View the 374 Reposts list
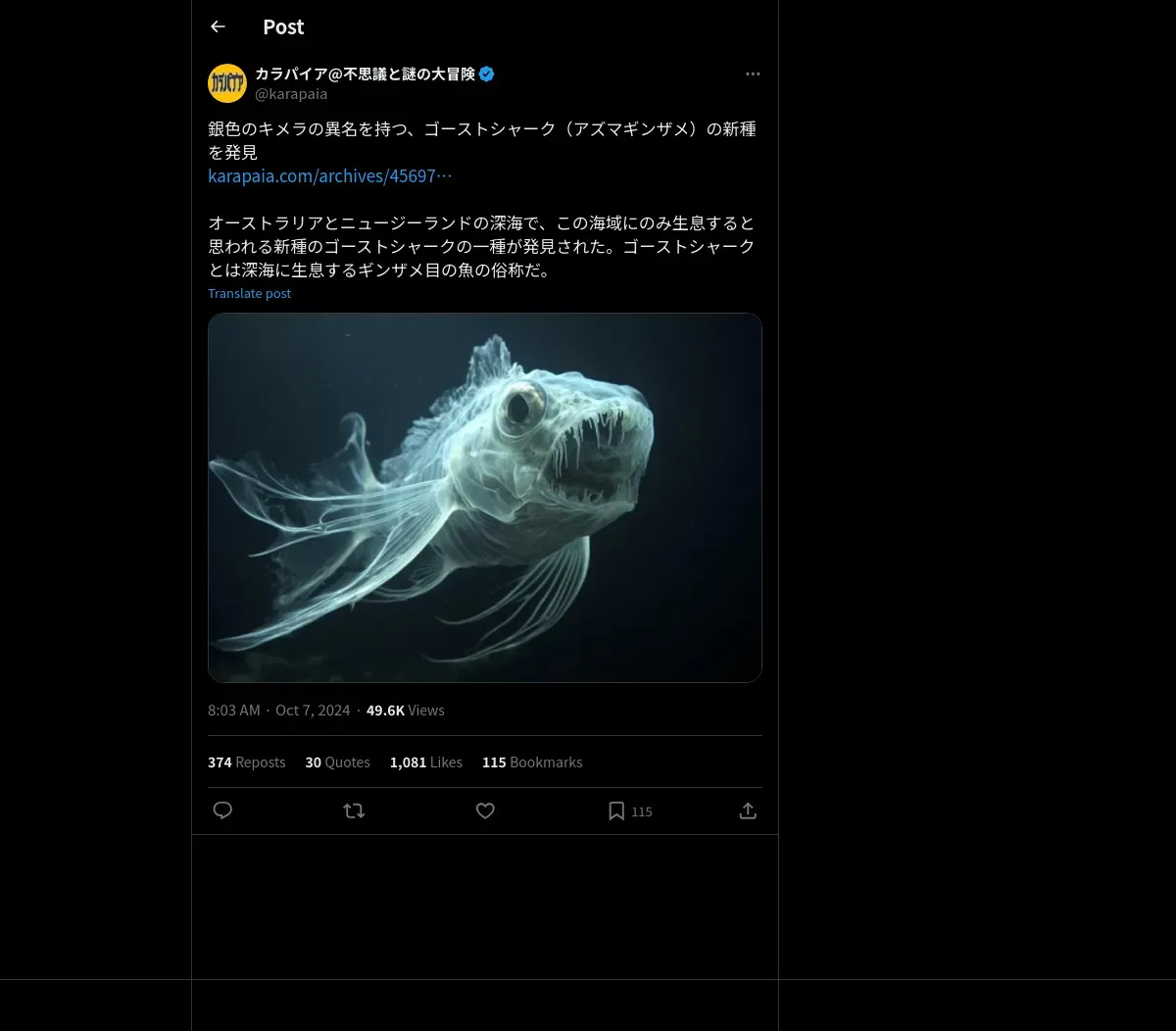1176x1031 pixels. pos(247,761)
